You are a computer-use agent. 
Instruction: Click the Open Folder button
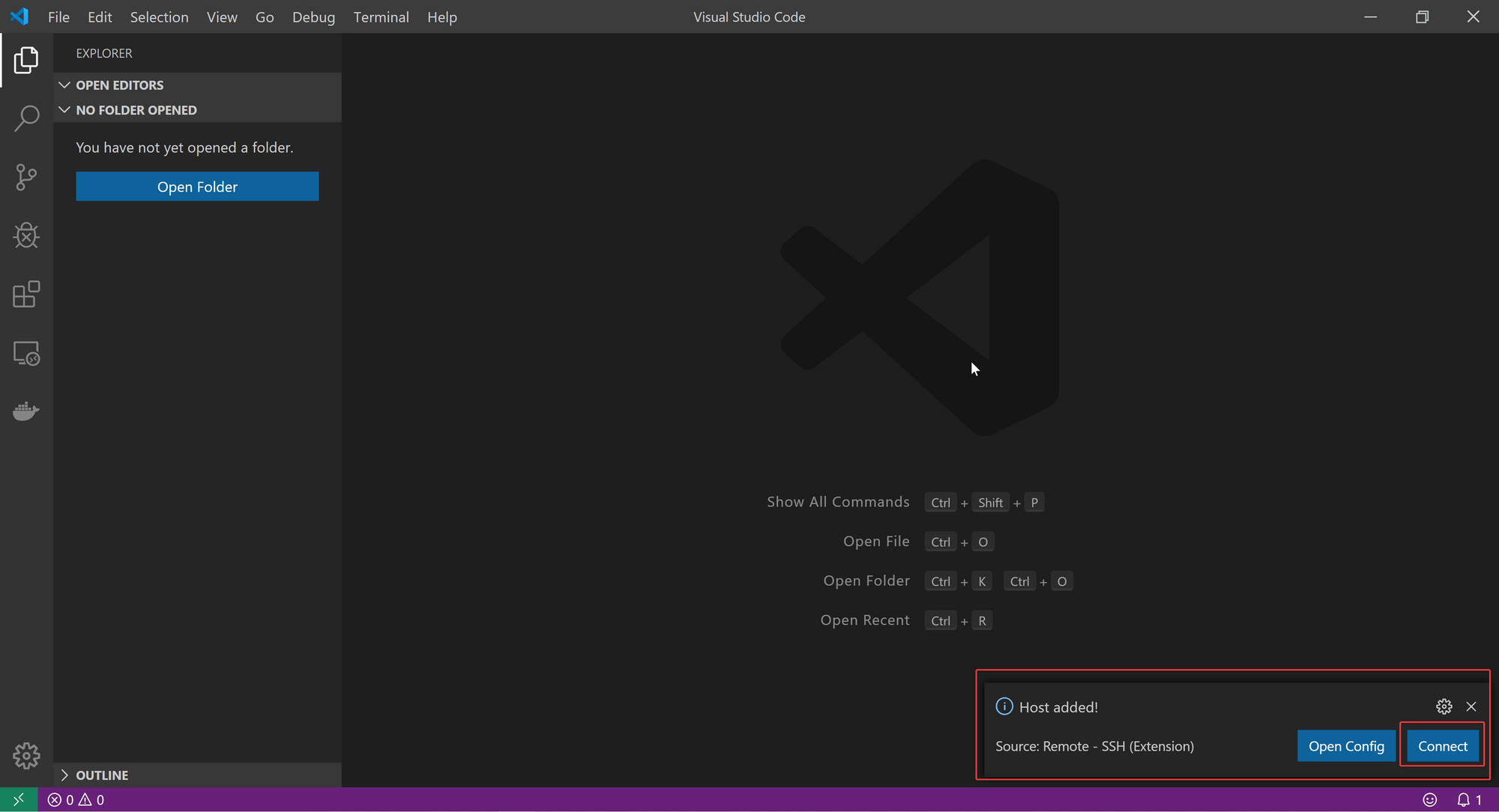[x=197, y=187]
